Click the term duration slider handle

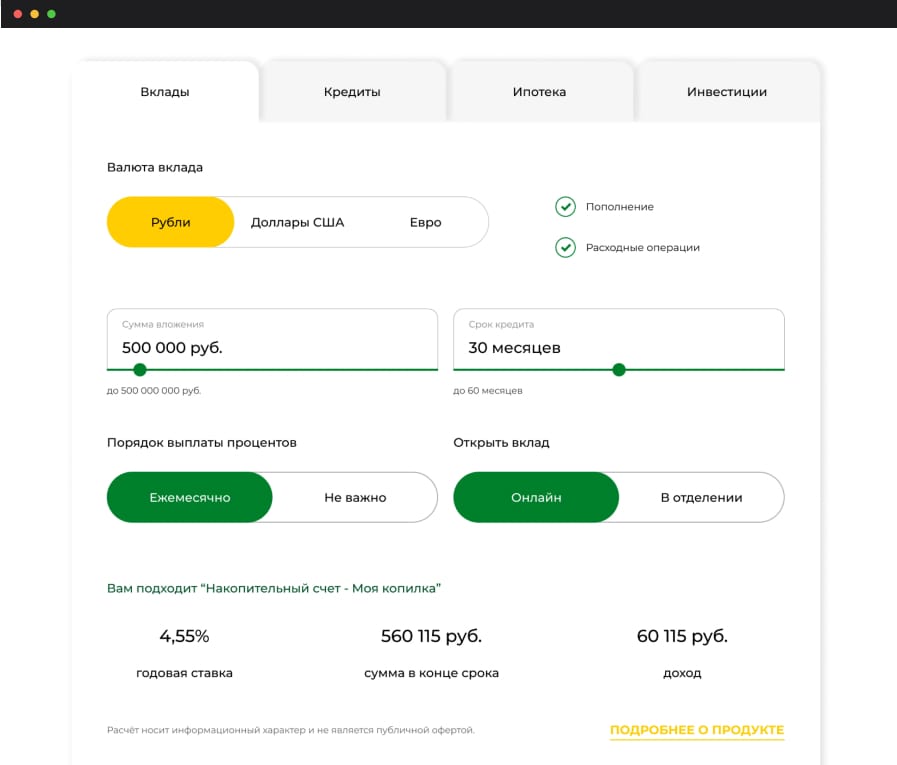coord(619,370)
